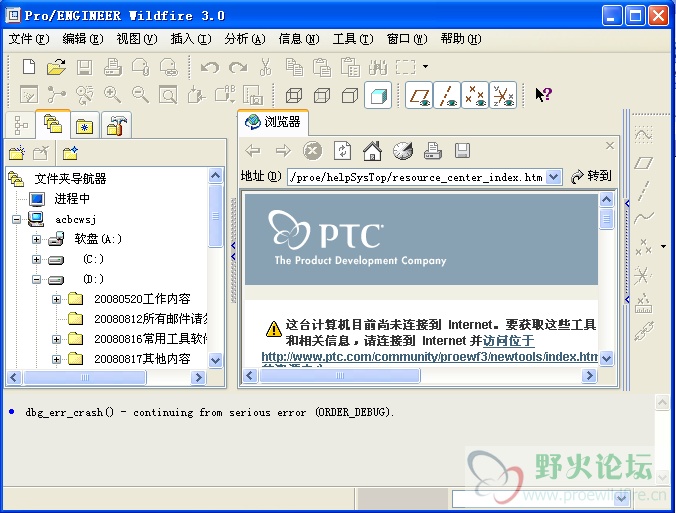Select Wireframe display style icon
The width and height of the screenshot is (676, 513).
294,95
